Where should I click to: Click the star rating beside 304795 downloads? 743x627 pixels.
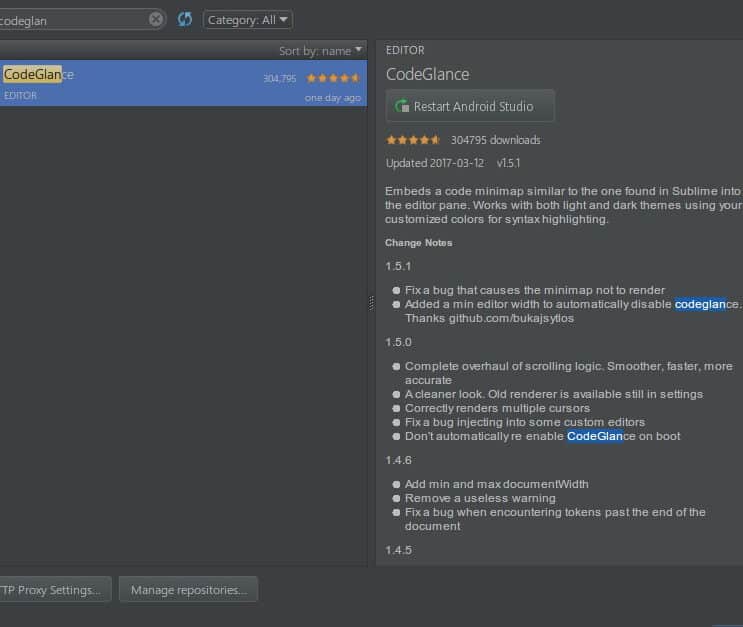coord(413,140)
